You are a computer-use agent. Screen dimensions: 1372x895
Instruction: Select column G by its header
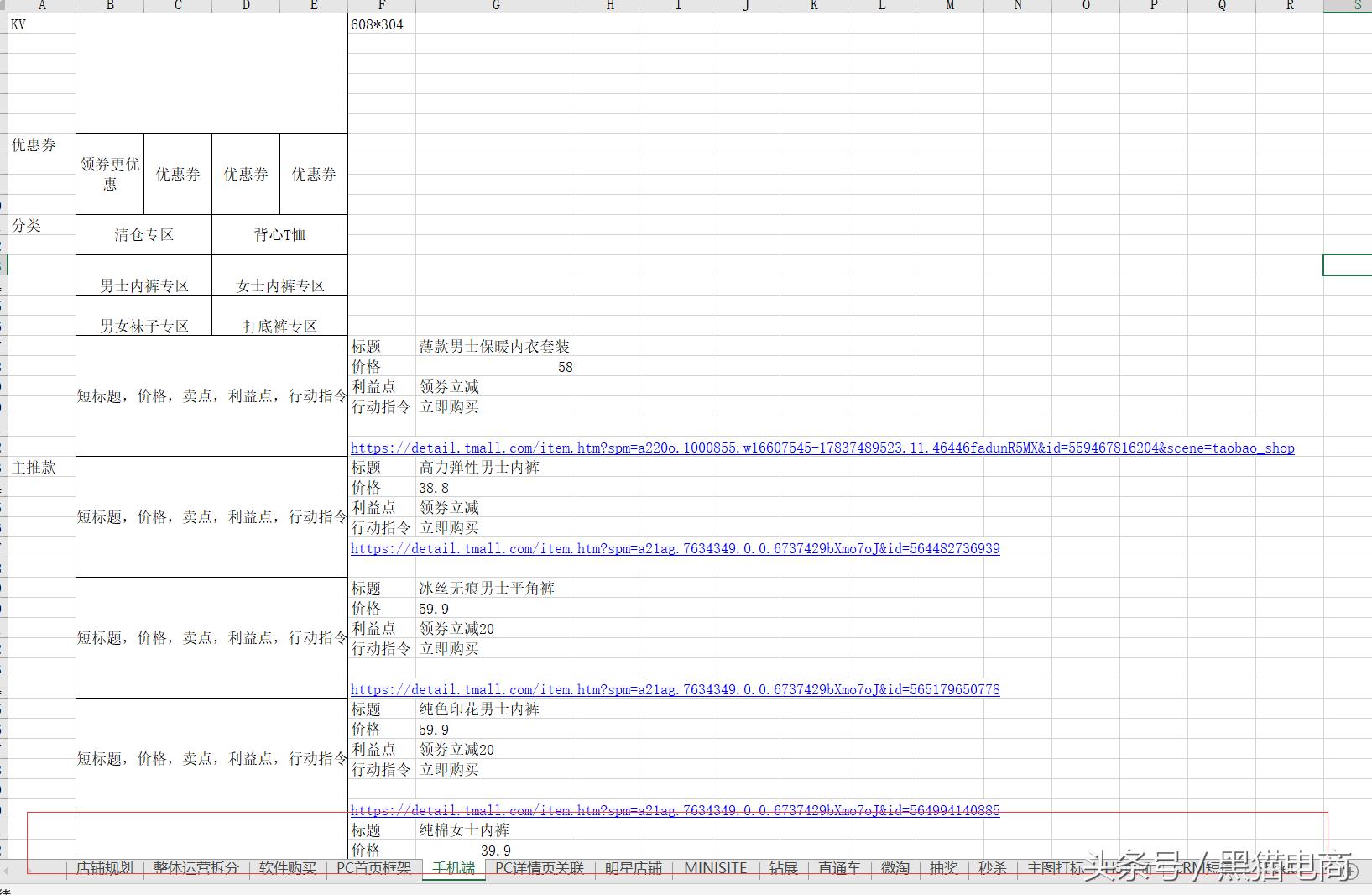[x=495, y=6]
